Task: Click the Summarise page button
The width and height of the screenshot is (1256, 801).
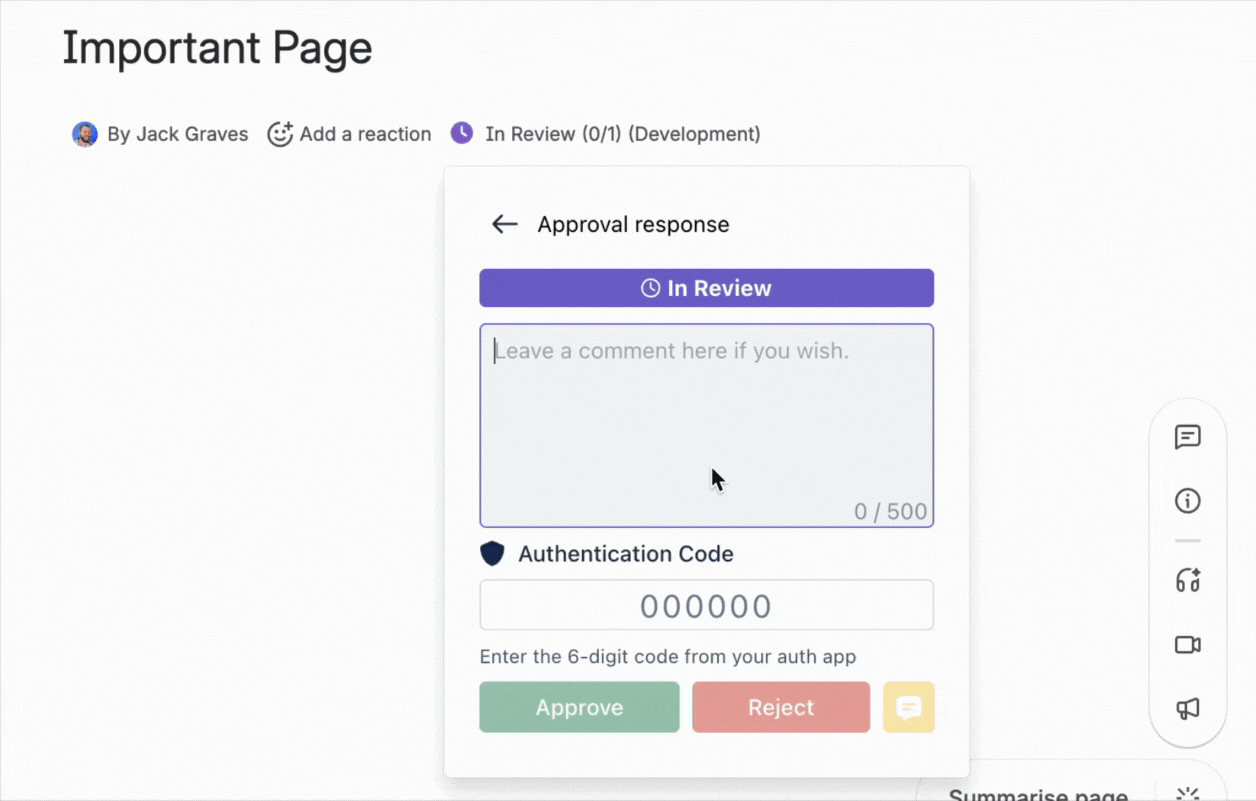Action: [x=1037, y=793]
